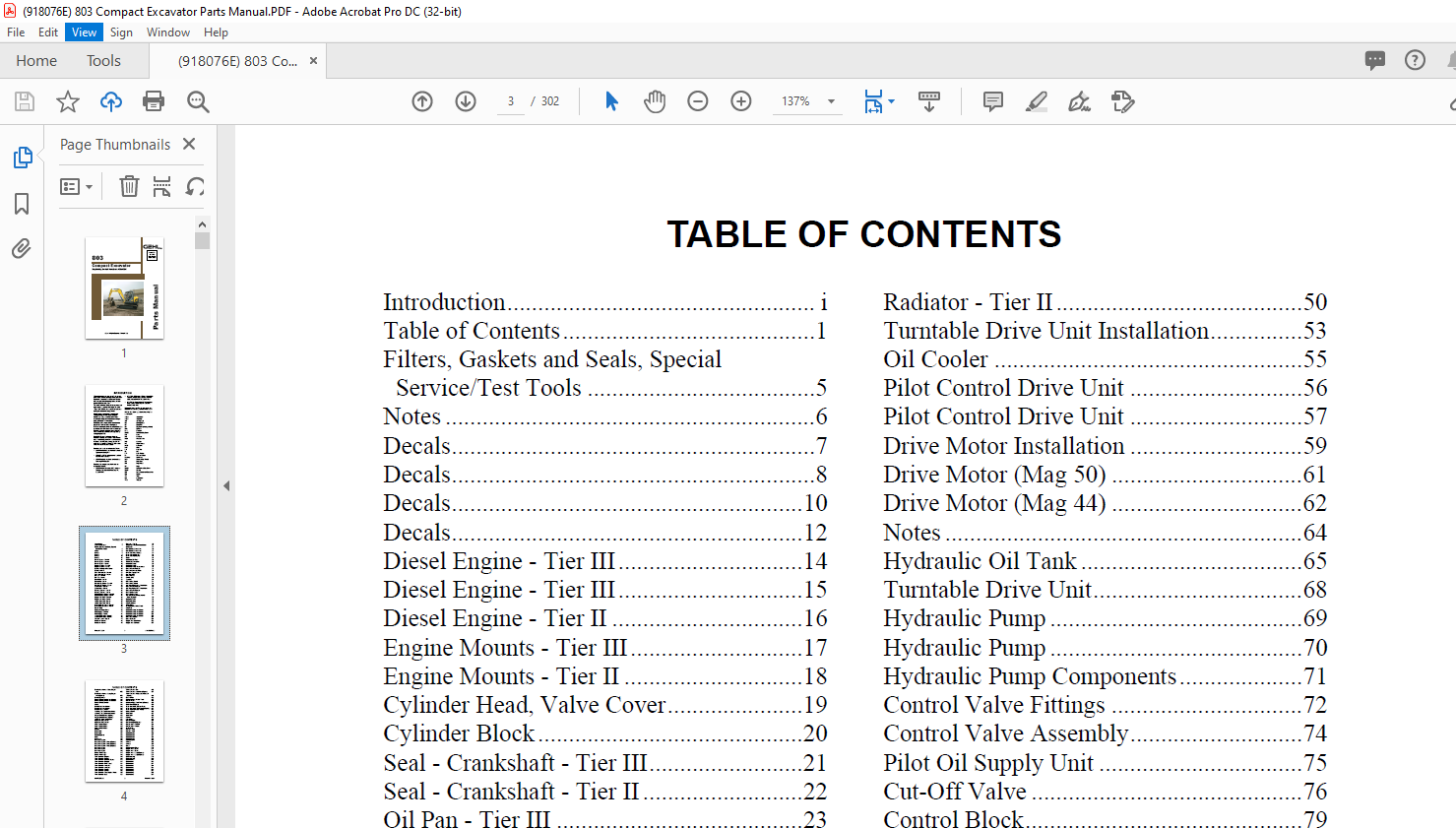Open the page layout tool in thumbnails pane
Image resolution: width=1456 pixels, height=828 pixels.
pos(162,186)
